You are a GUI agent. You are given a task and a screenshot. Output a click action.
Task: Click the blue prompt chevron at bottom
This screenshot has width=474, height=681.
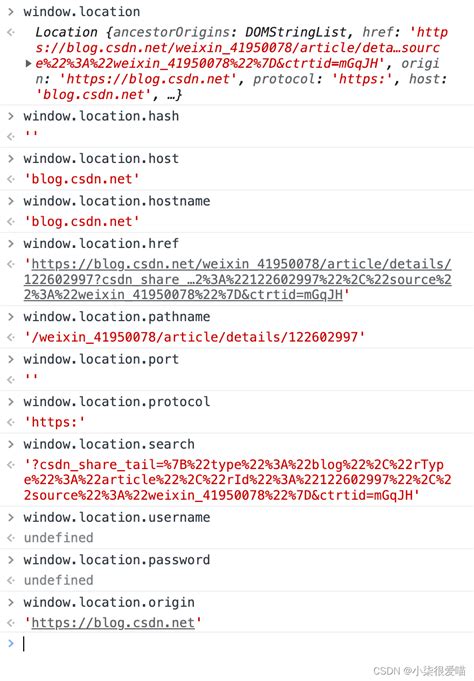click(11, 643)
